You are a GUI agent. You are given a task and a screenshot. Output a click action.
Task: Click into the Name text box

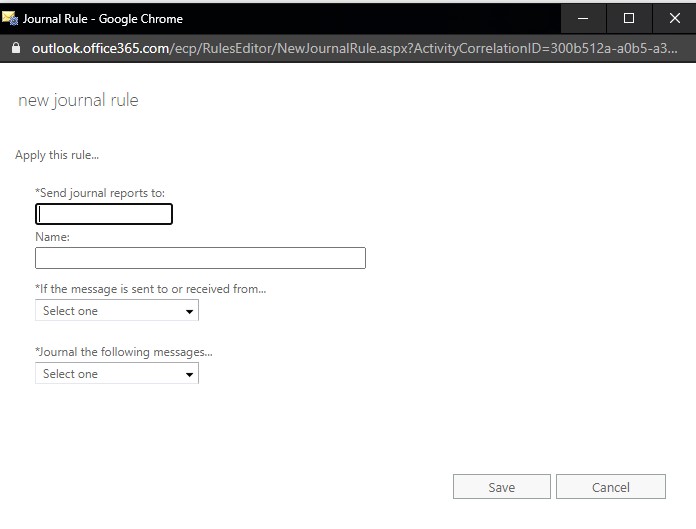200,258
